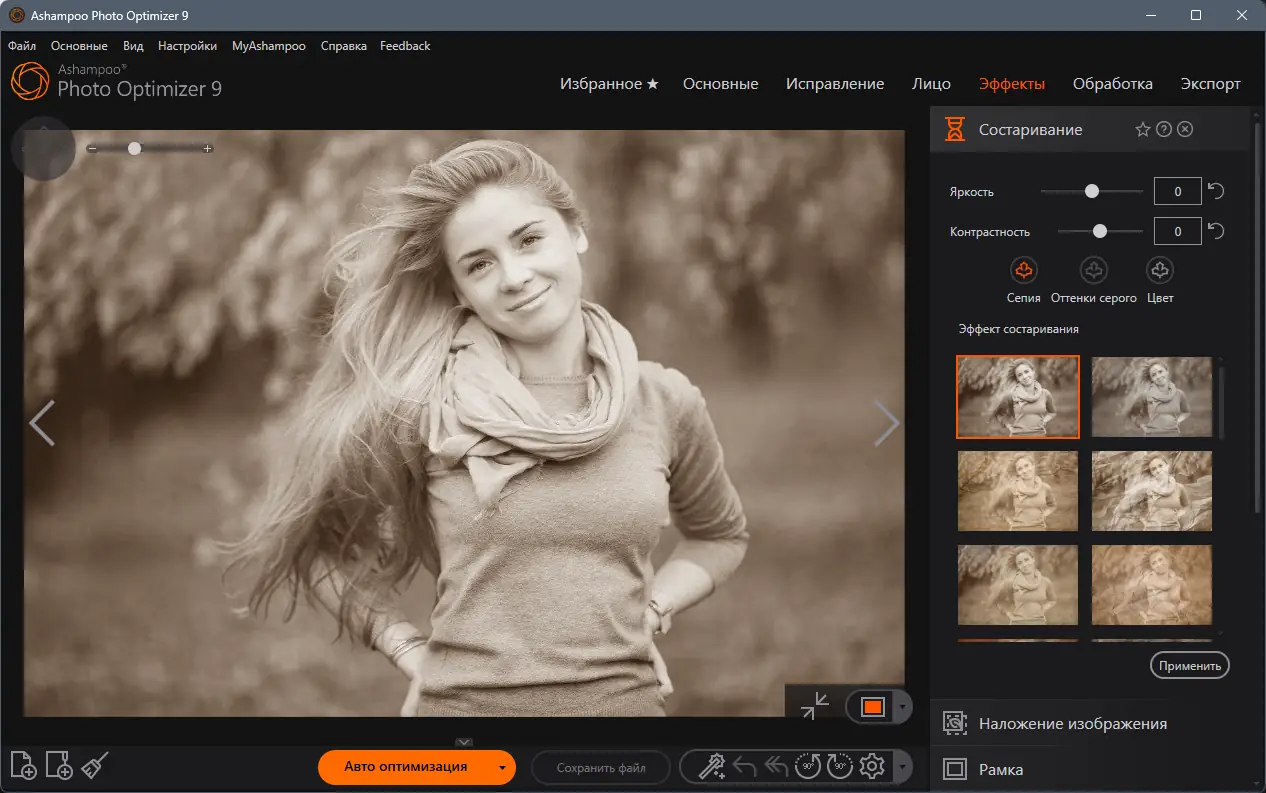Select the highlighted first aging effect thumbnail
Viewport: 1266px width, 793px height.
click(1018, 397)
